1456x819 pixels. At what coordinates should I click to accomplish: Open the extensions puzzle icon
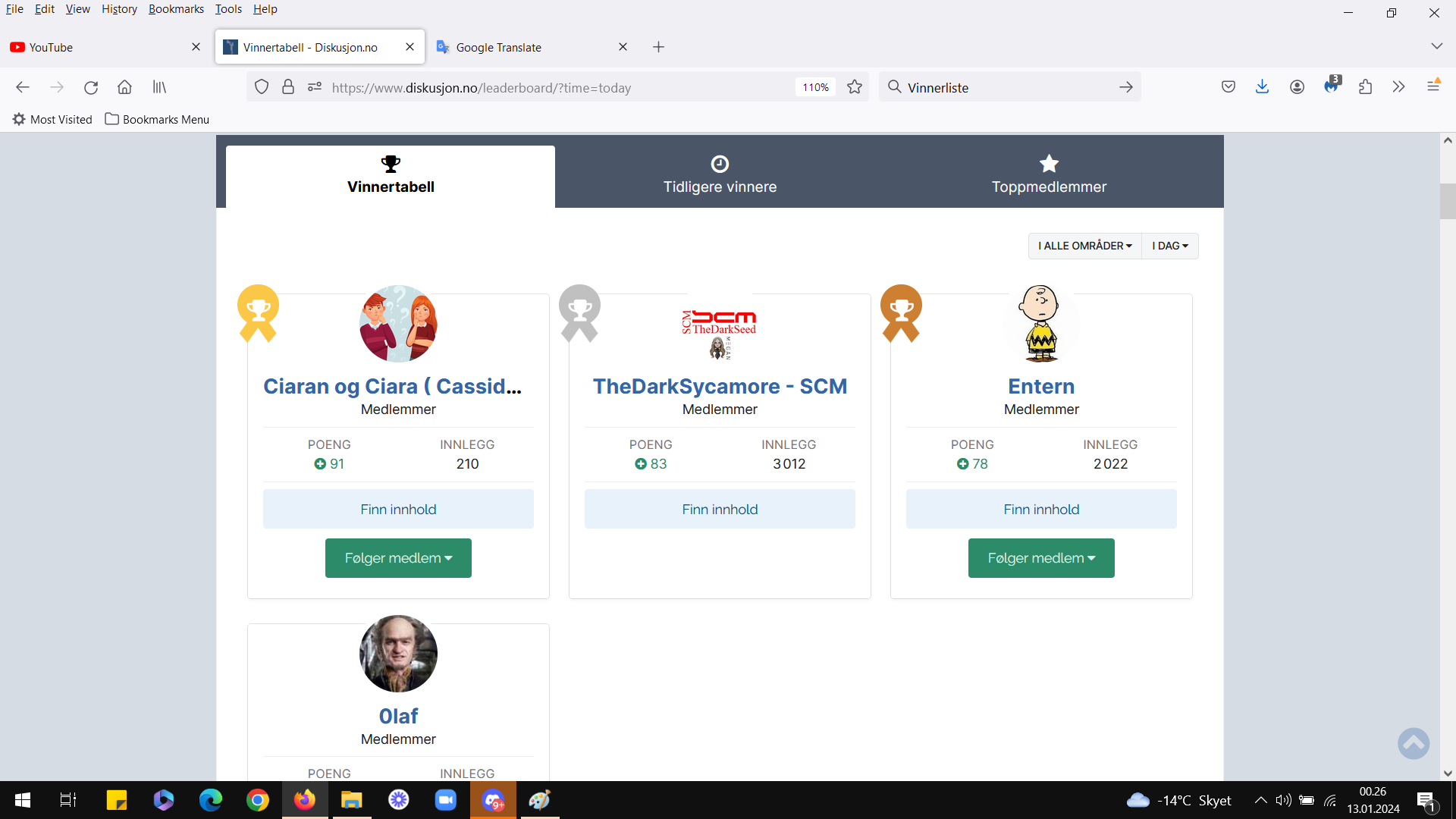tap(1365, 87)
